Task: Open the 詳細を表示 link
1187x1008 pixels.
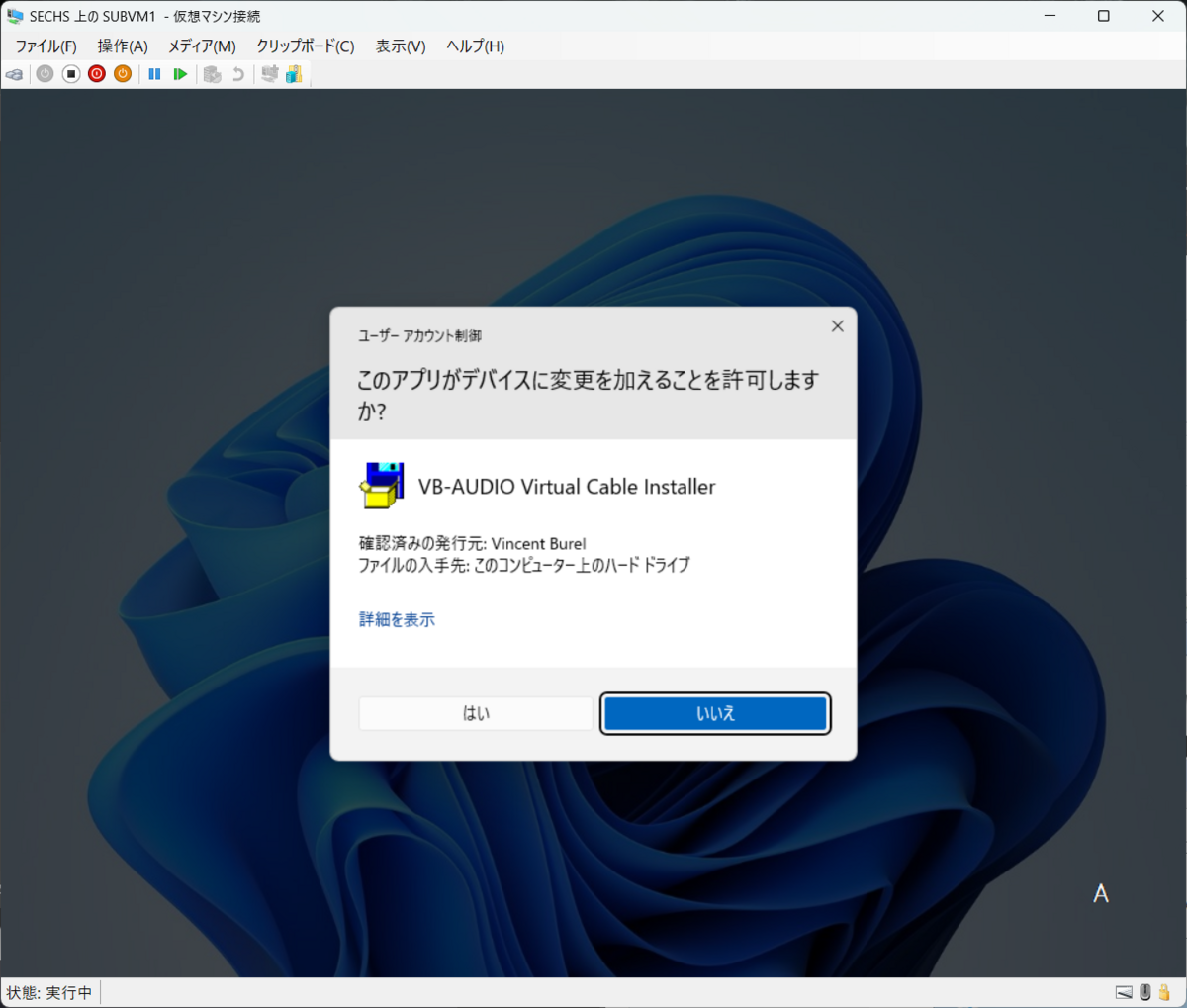Action: [397, 619]
